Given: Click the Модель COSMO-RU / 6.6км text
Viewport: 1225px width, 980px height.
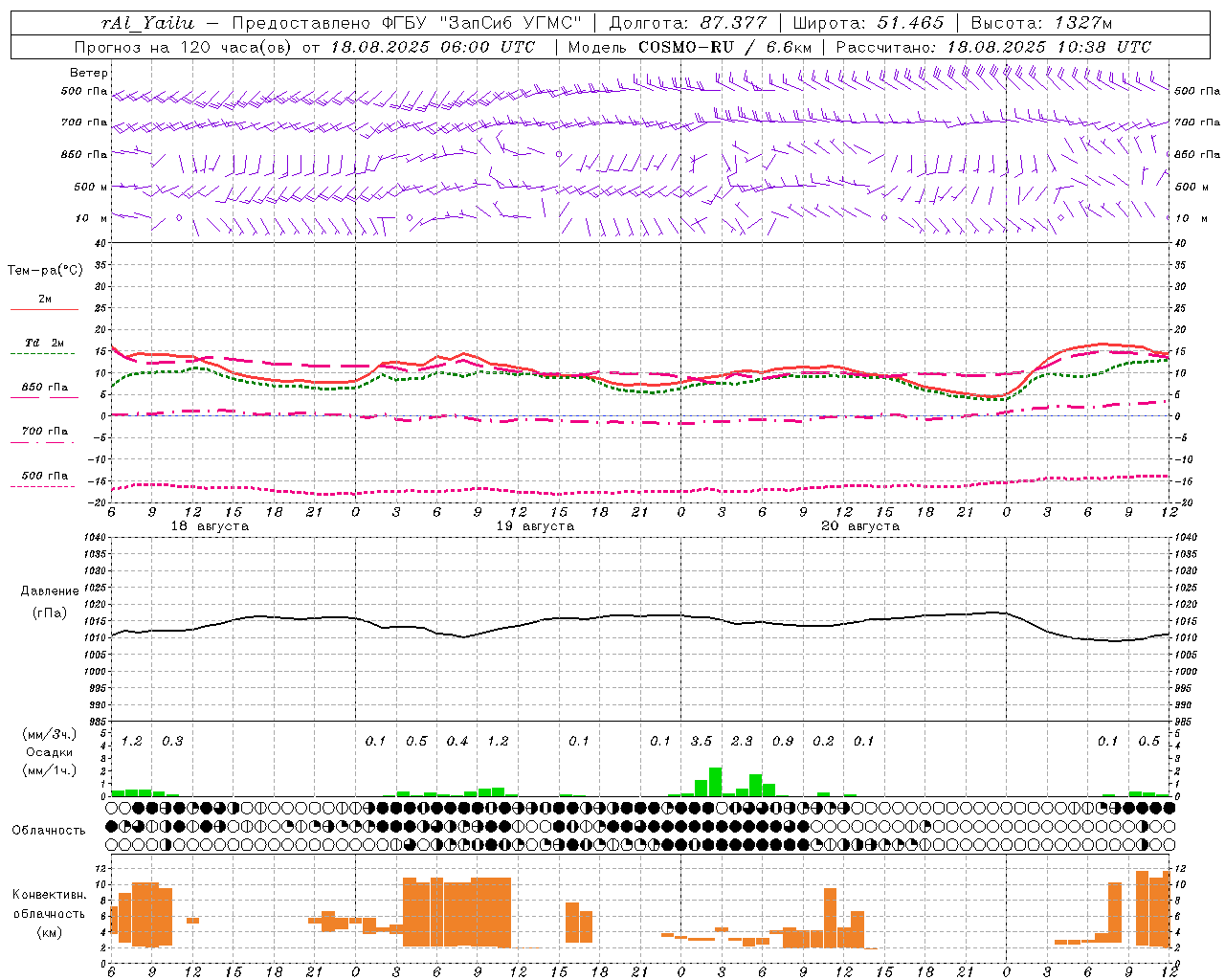Looking at the screenshot, I should click(690, 47).
